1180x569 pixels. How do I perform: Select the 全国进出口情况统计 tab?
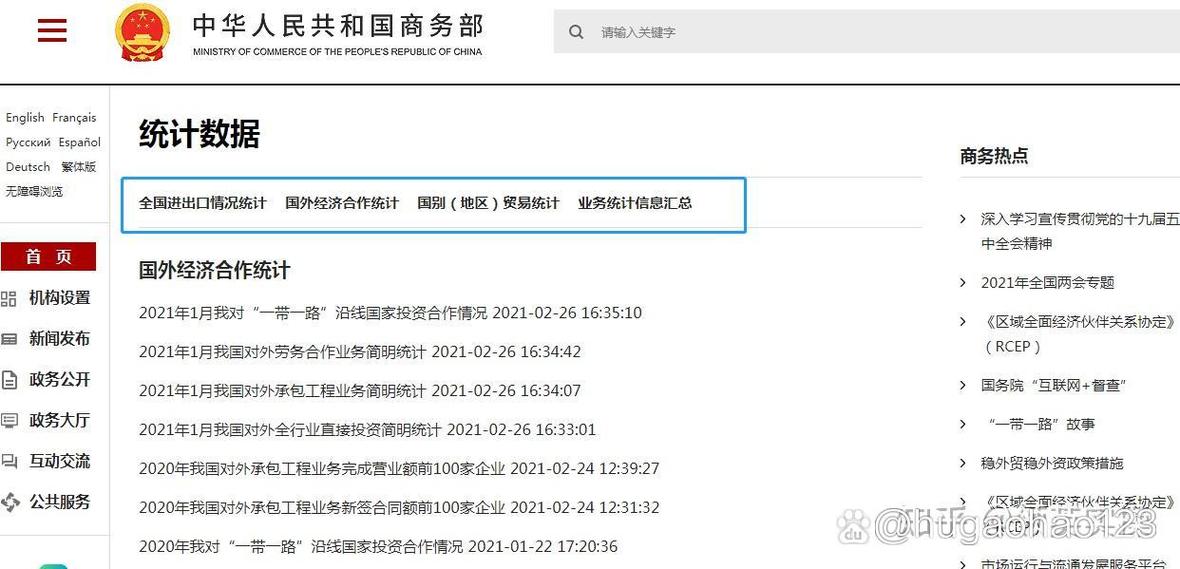[x=202, y=203]
